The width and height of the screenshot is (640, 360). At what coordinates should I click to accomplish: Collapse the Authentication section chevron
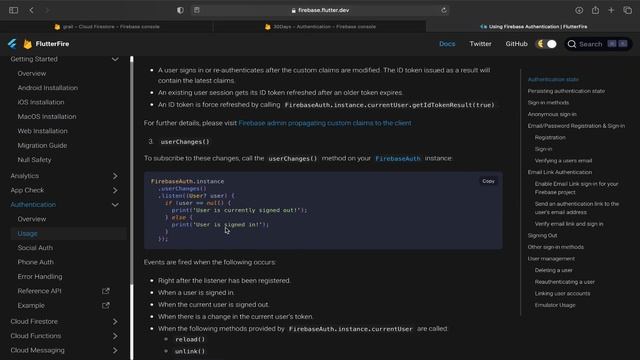click(x=115, y=205)
